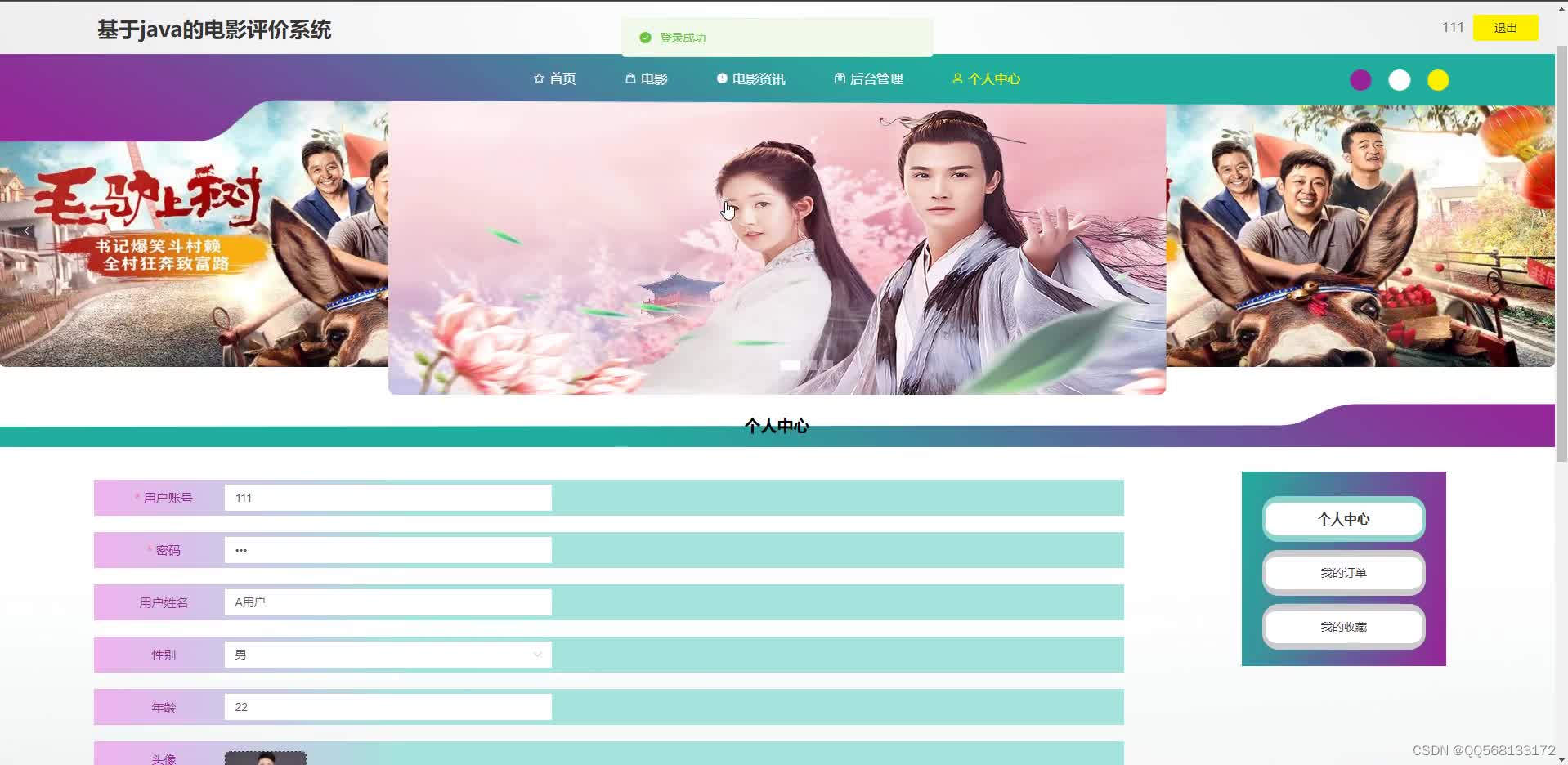The image size is (1568, 765).
Task: Click the person icon beside 个人中心
Action: [x=957, y=78]
